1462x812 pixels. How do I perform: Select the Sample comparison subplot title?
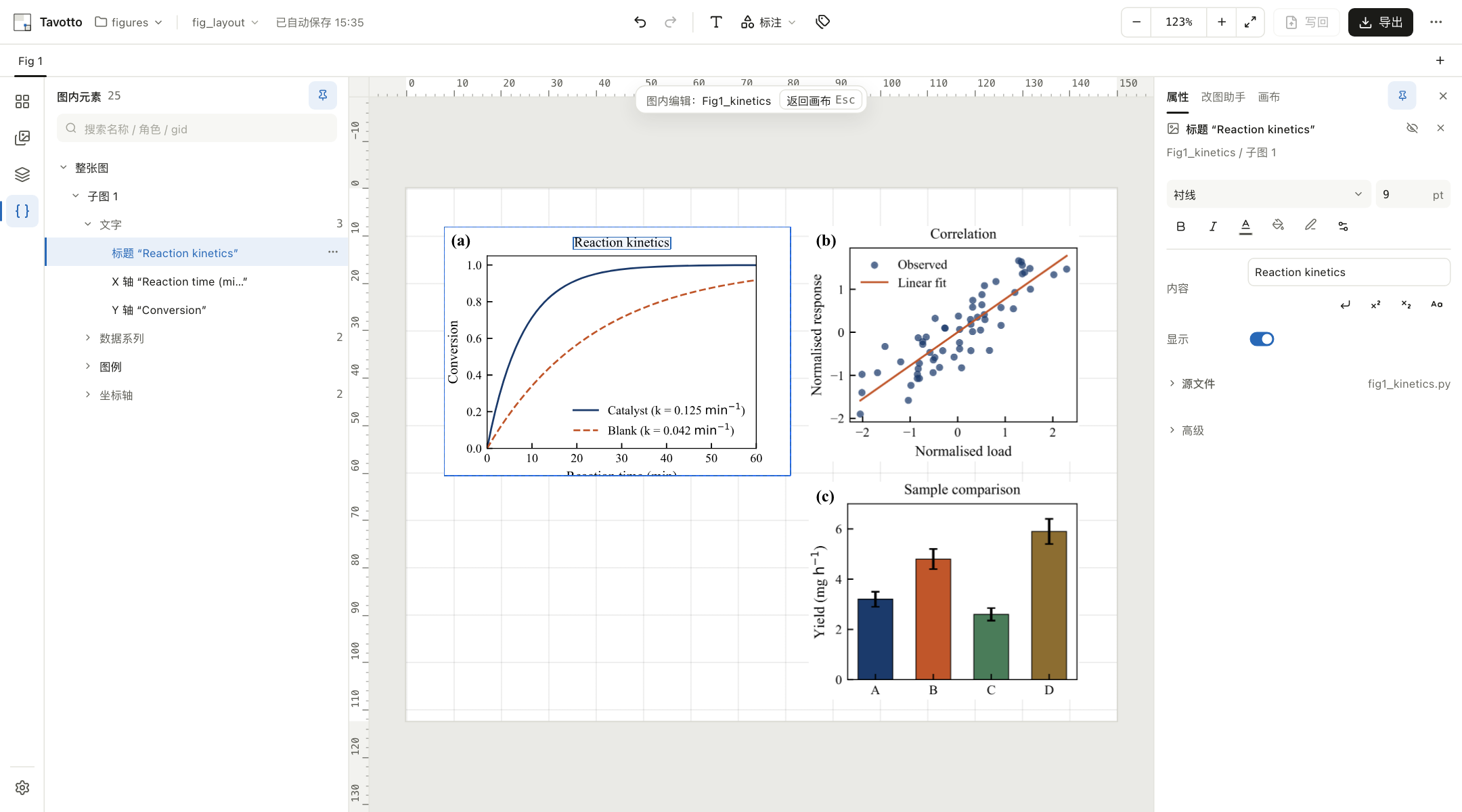click(x=962, y=489)
